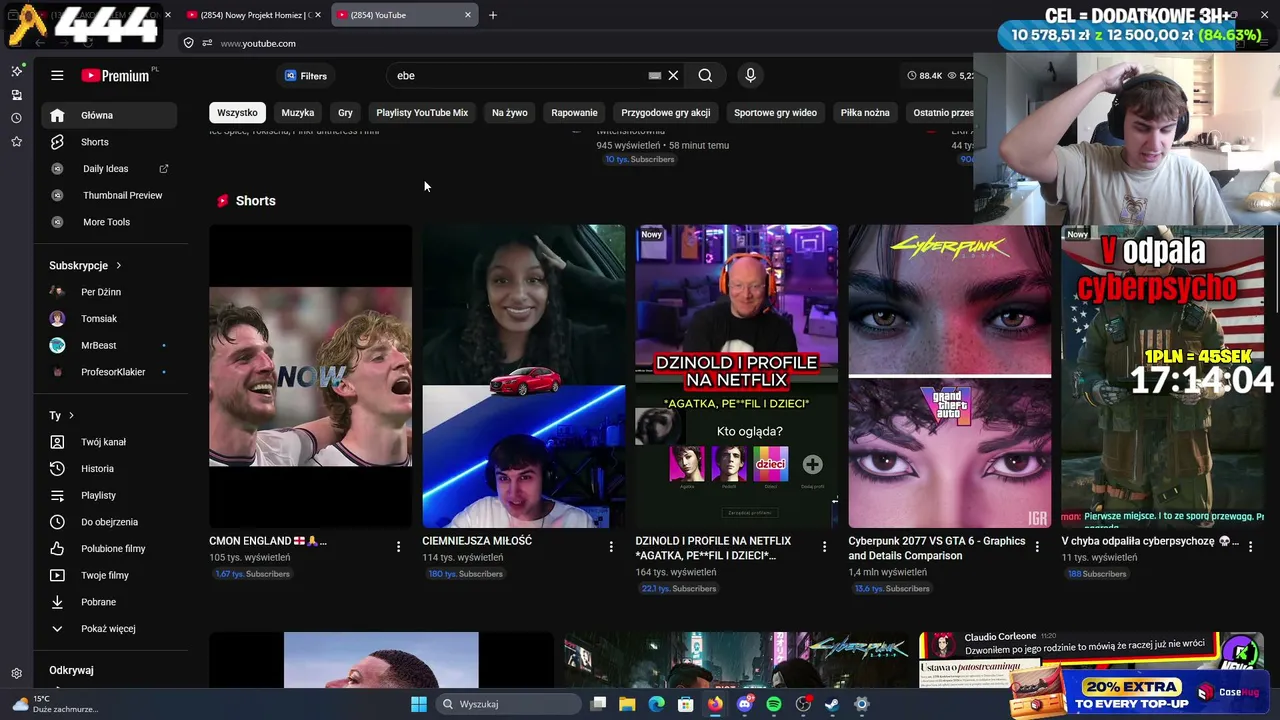Select the 'Piłka nożna' filter chip
The height and width of the screenshot is (720, 1280).
click(865, 113)
